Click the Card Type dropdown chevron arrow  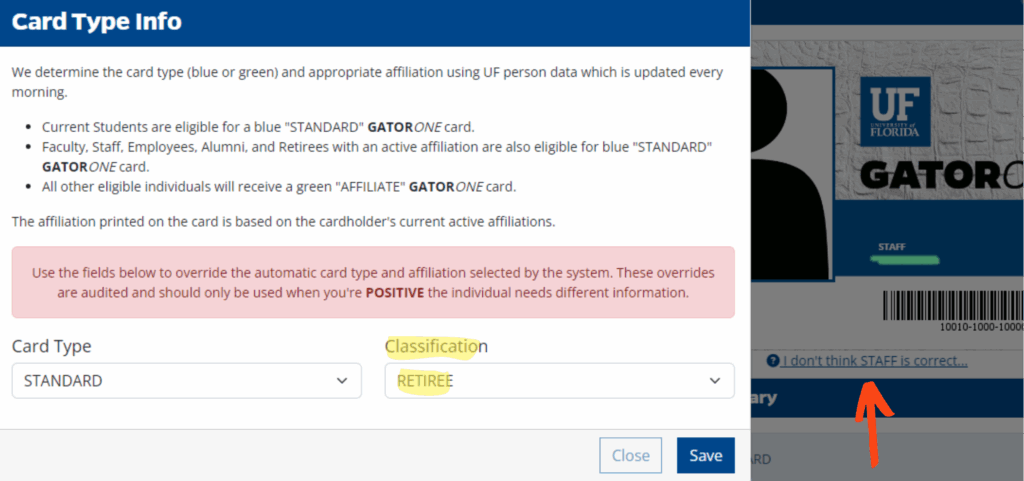[342, 380]
